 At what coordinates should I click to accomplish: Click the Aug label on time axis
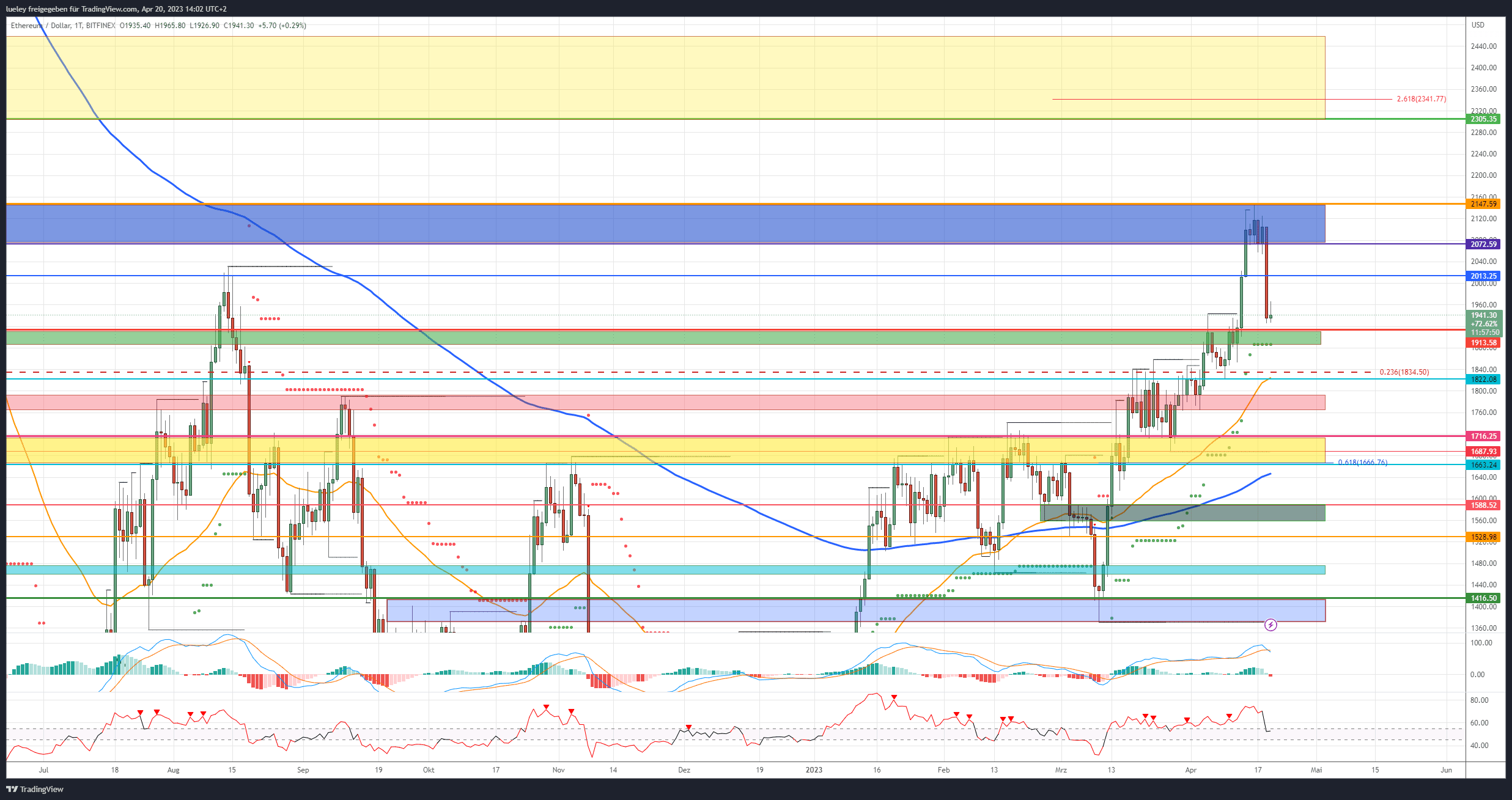pyautogui.click(x=174, y=770)
